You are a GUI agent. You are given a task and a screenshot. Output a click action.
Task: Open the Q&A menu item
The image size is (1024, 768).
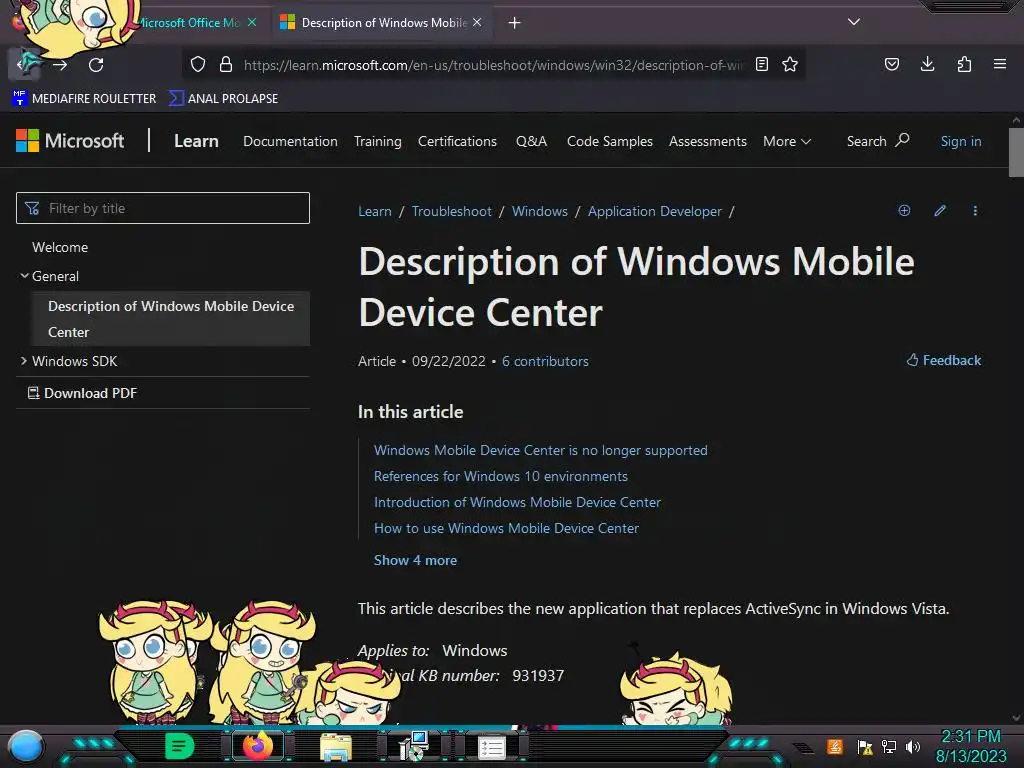pos(531,141)
